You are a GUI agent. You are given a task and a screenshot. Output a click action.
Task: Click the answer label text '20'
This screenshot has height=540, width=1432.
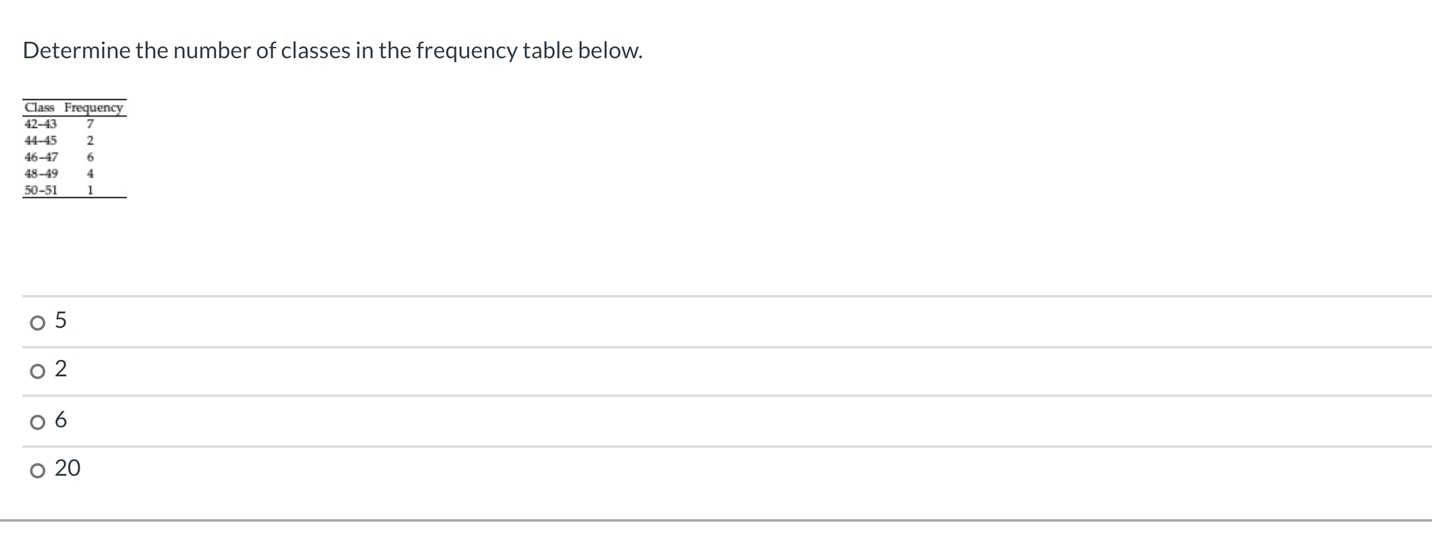68,468
